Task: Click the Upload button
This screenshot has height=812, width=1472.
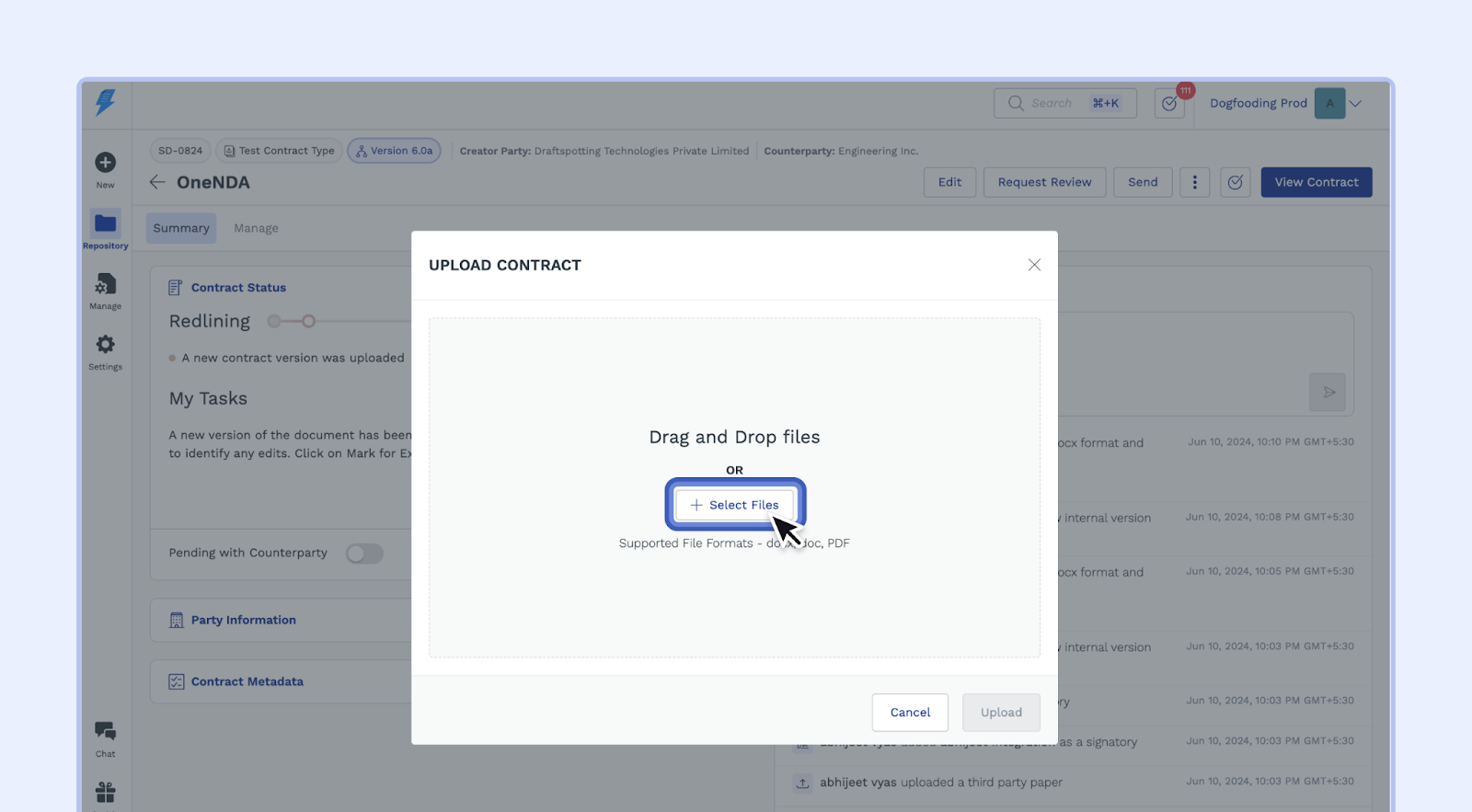Action: click(x=1001, y=713)
